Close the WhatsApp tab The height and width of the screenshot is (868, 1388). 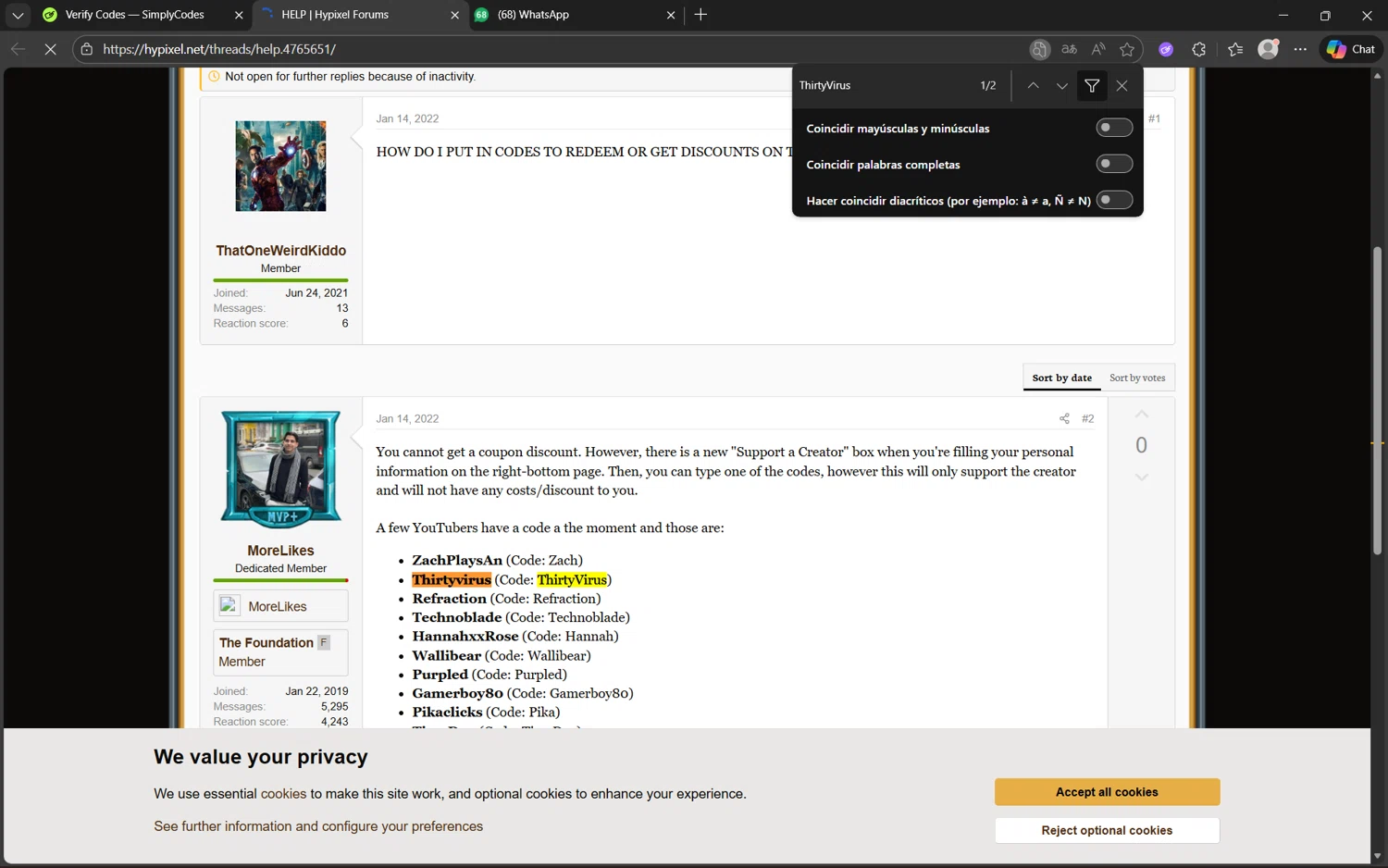click(x=671, y=15)
